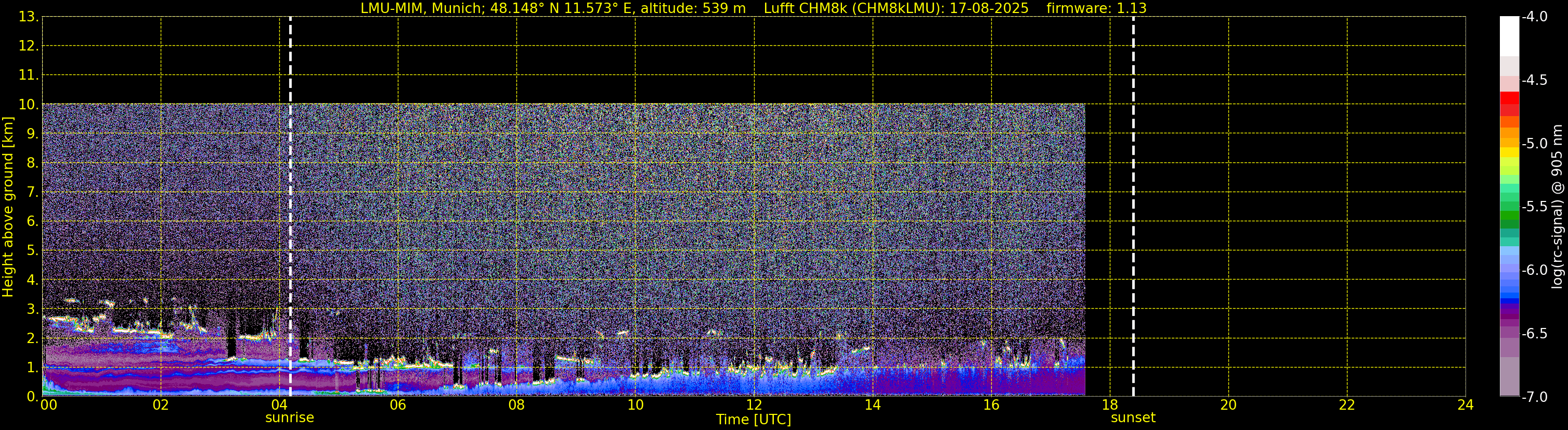Click the '16' time tick label
This screenshot has width=1568, height=430.
click(x=992, y=405)
